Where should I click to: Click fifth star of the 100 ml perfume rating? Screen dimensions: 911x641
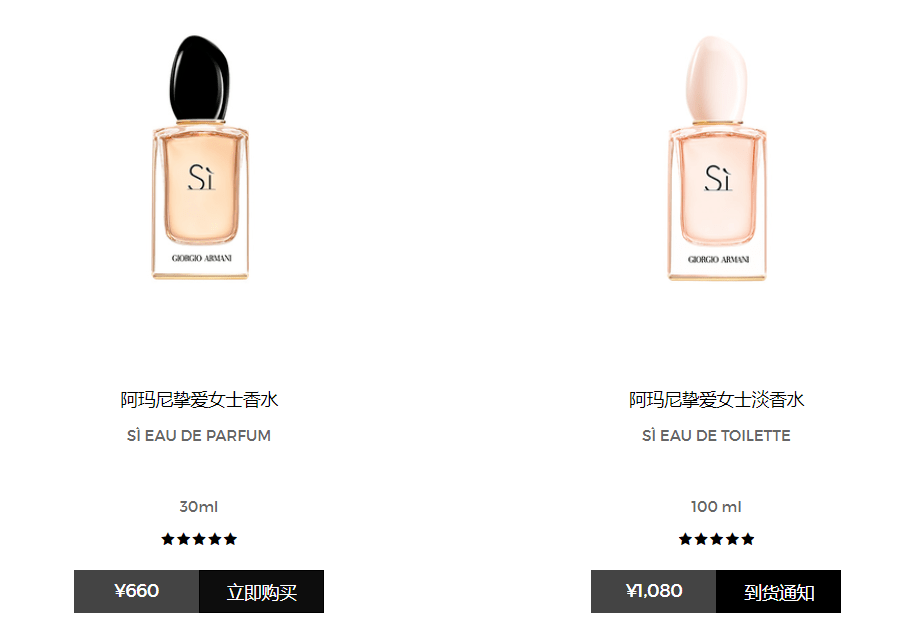(748, 539)
